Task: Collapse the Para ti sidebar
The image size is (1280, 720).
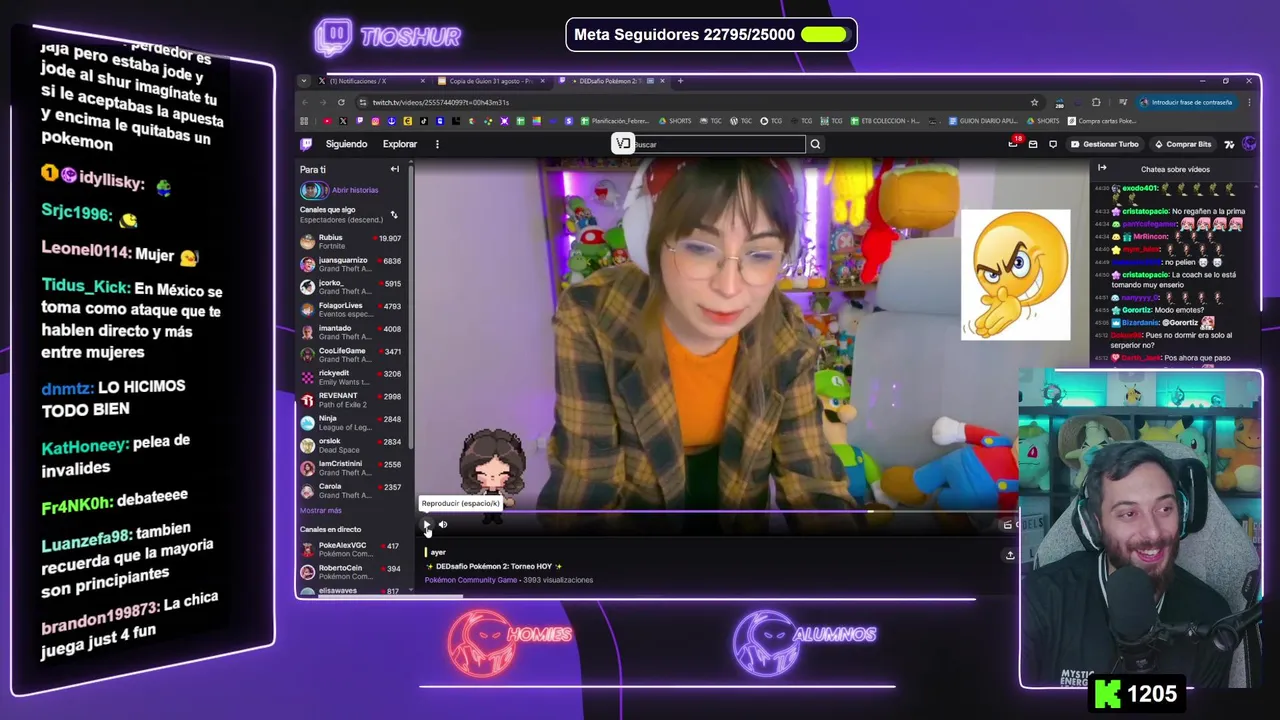Action: 395,169
